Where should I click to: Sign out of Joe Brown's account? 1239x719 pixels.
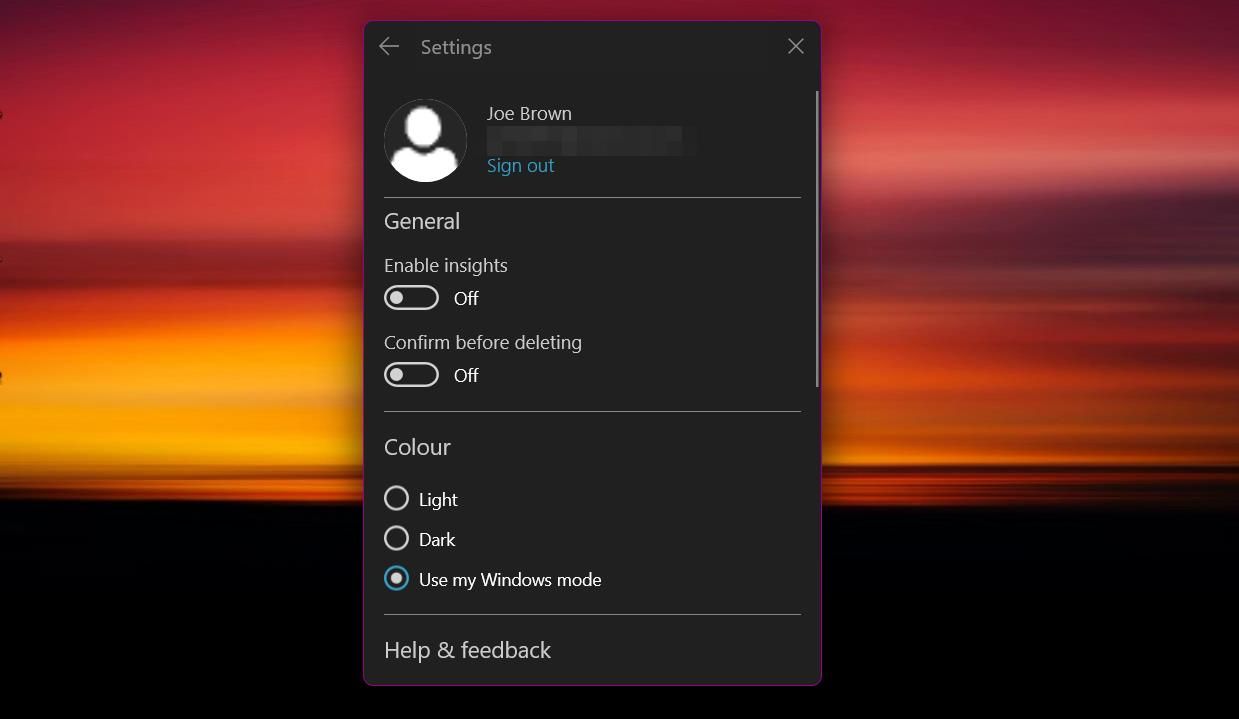(520, 165)
